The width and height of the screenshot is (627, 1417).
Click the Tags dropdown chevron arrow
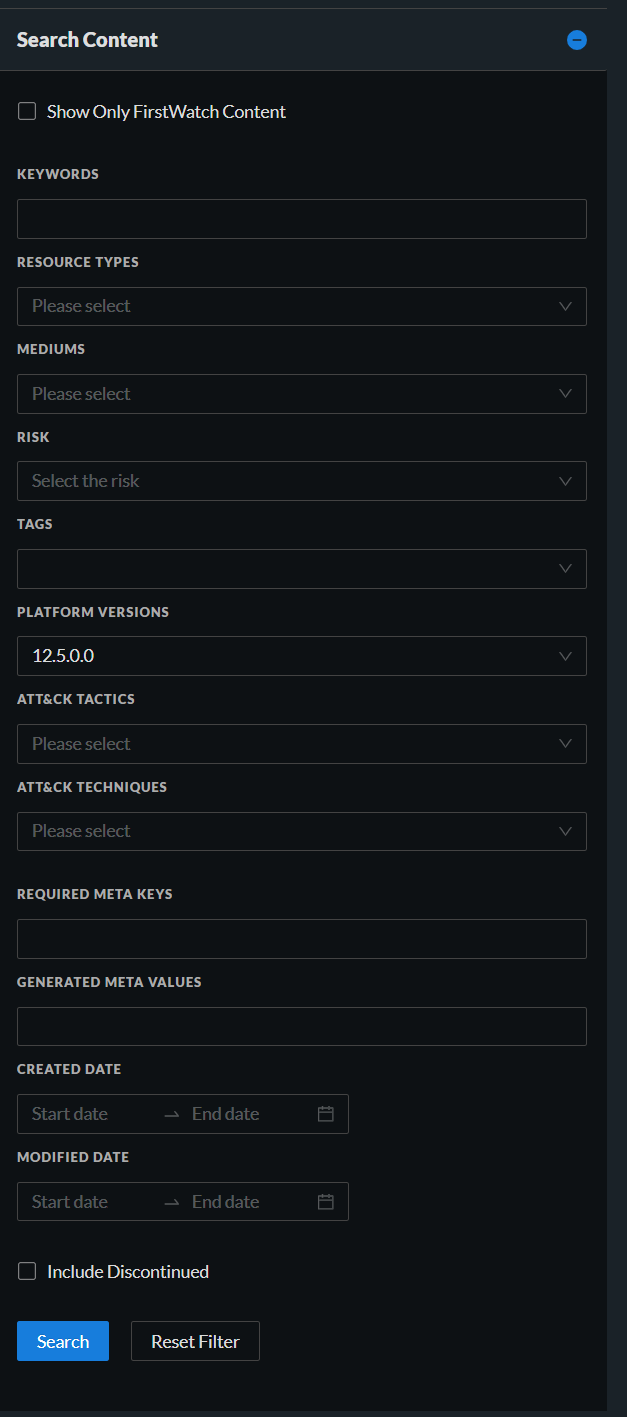[x=566, y=569]
